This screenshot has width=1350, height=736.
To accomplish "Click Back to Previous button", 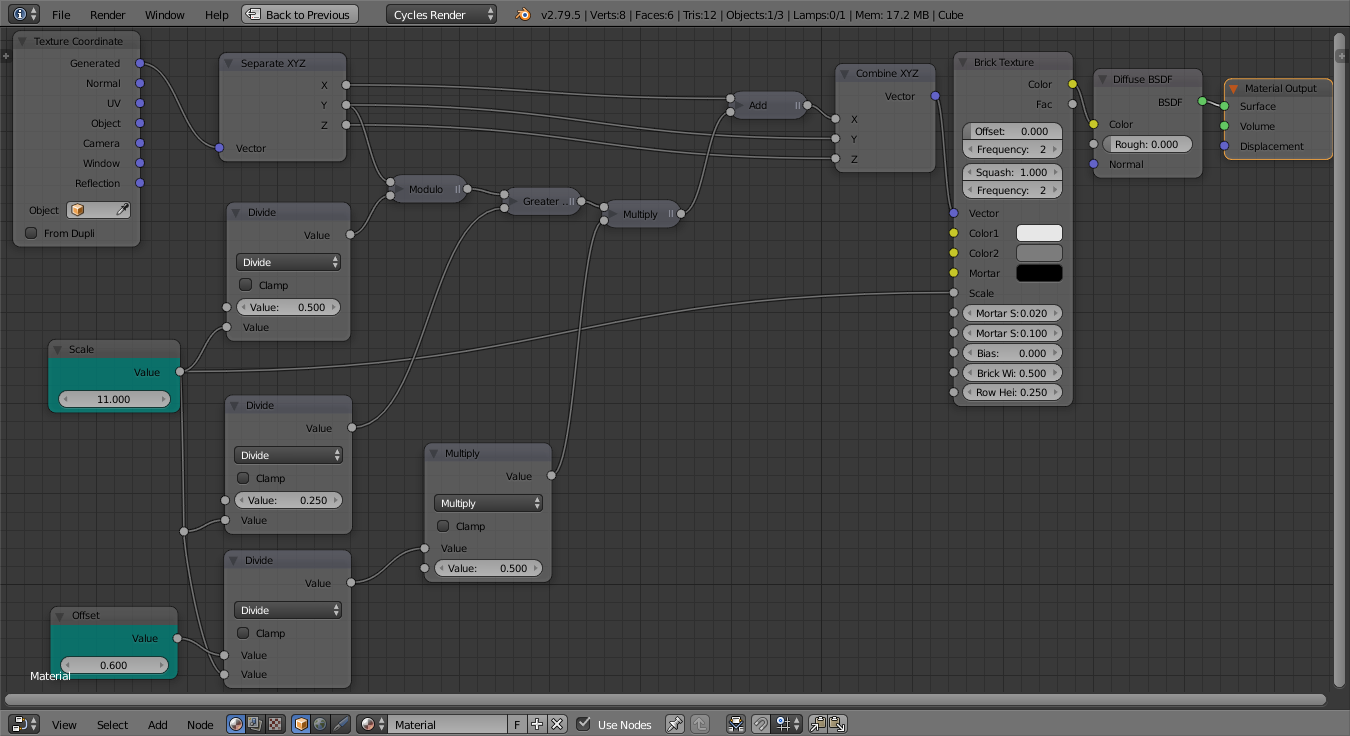I will [x=298, y=14].
